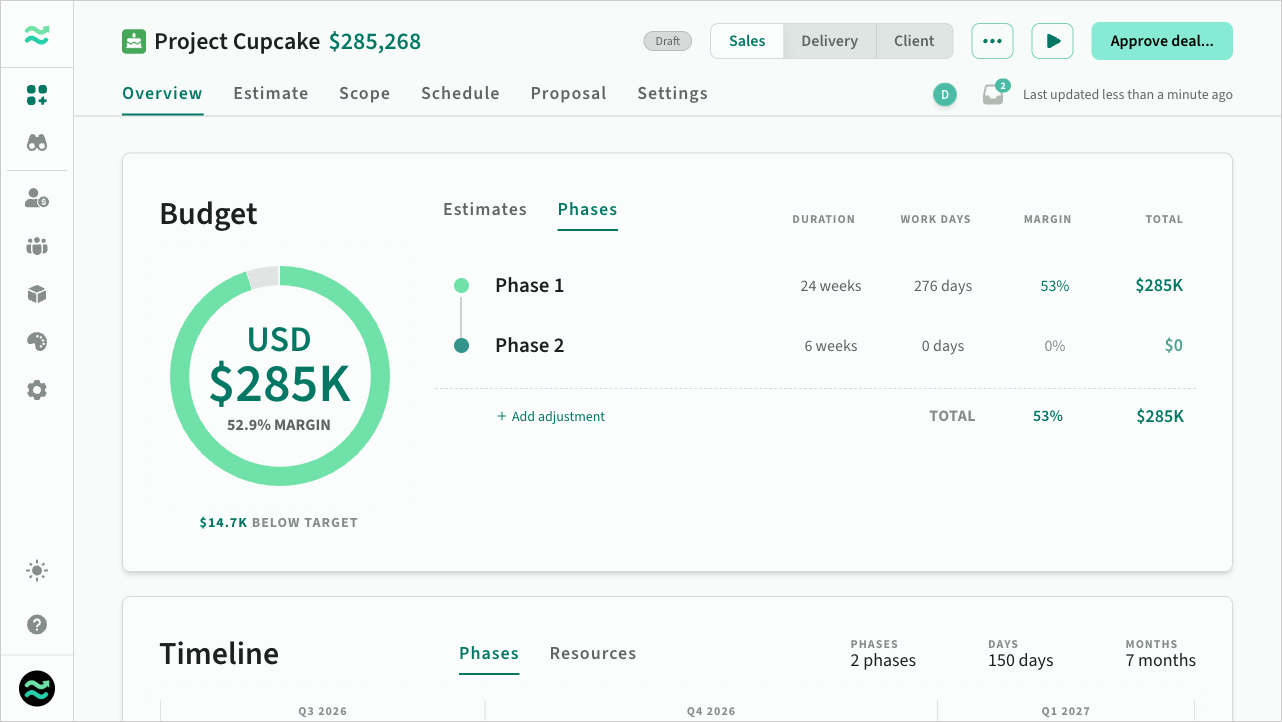Open the binoculars explore icon
The width and height of the screenshot is (1282, 722).
point(37,143)
